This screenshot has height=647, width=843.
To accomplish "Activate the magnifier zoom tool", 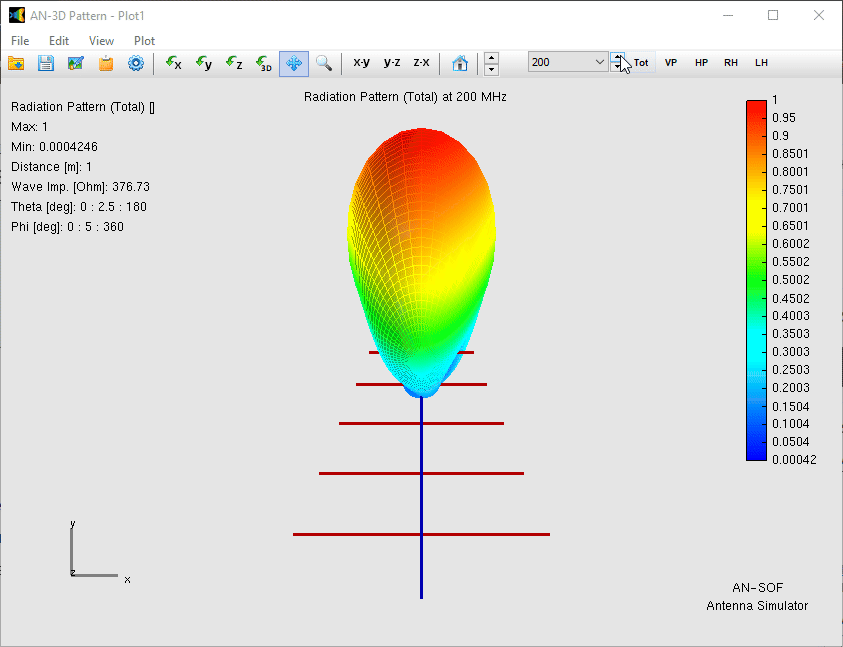I will [x=324, y=63].
